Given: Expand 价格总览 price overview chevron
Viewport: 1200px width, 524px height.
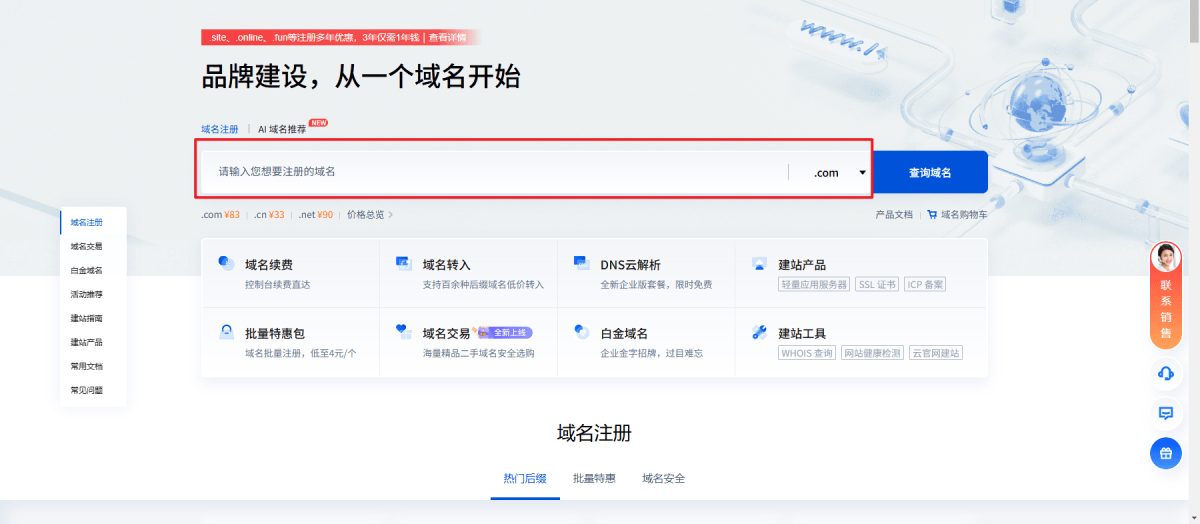Looking at the screenshot, I should [390, 214].
